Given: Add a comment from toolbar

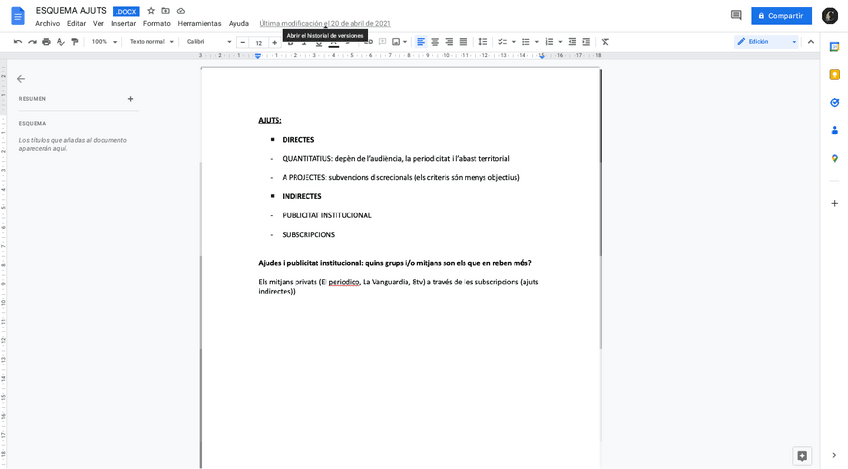Looking at the screenshot, I should pyautogui.click(x=382, y=42).
